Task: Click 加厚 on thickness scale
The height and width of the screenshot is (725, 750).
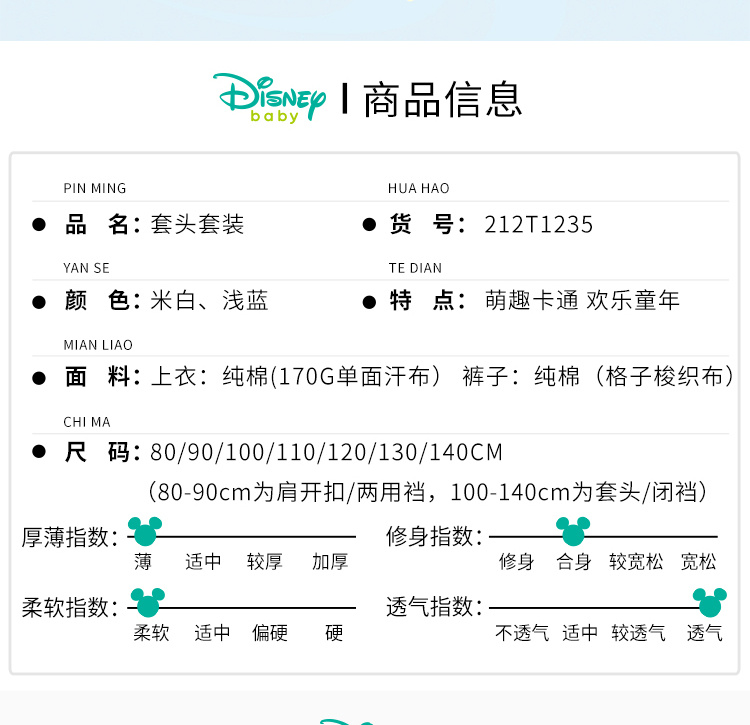Action: click(330, 562)
